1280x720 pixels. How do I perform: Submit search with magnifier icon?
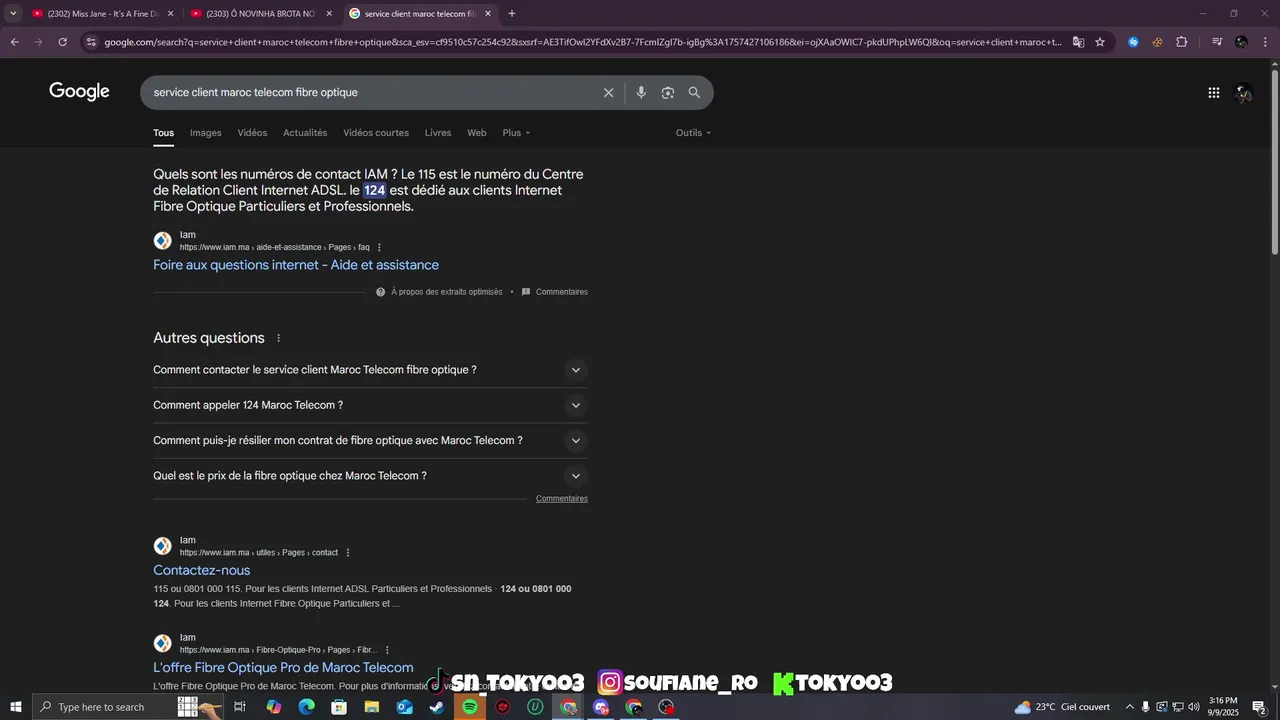click(x=694, y=92)
